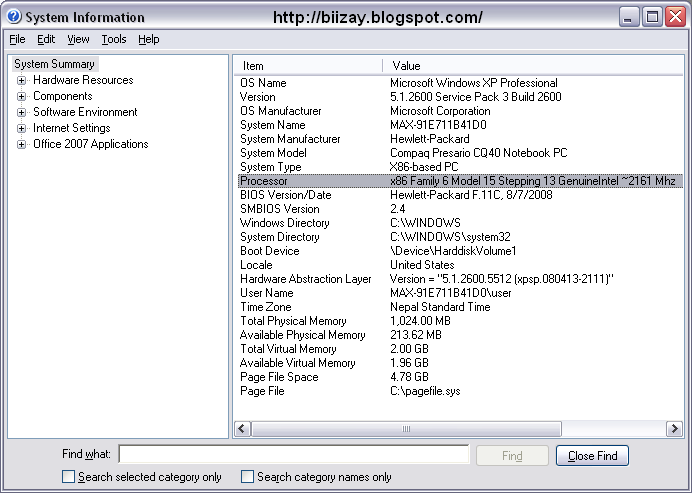Click the horizontal scrollbar left arrow

242,429
